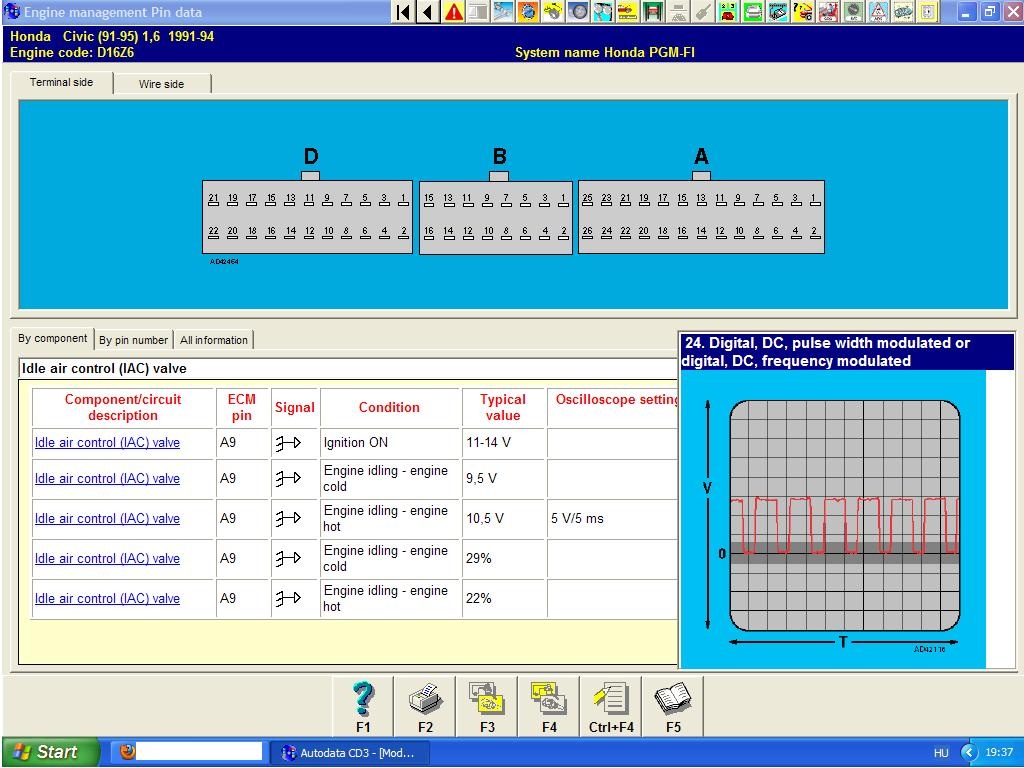The height and width of the screenshot is (768, 1024).
Task: Open IAC valve link for 10,5 V row
Action: 107,518
